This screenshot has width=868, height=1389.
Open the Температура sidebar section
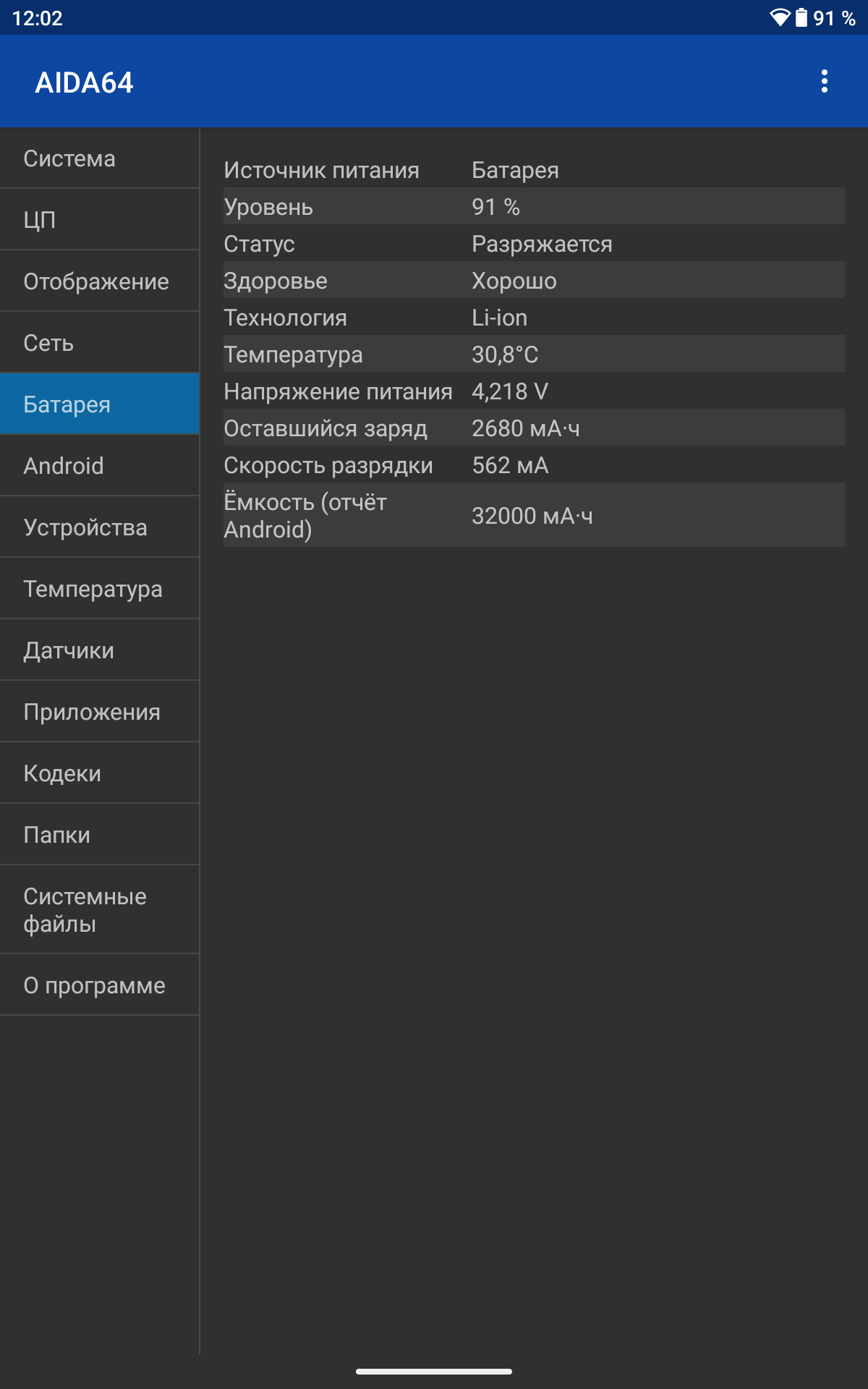[x=100, y=589]
